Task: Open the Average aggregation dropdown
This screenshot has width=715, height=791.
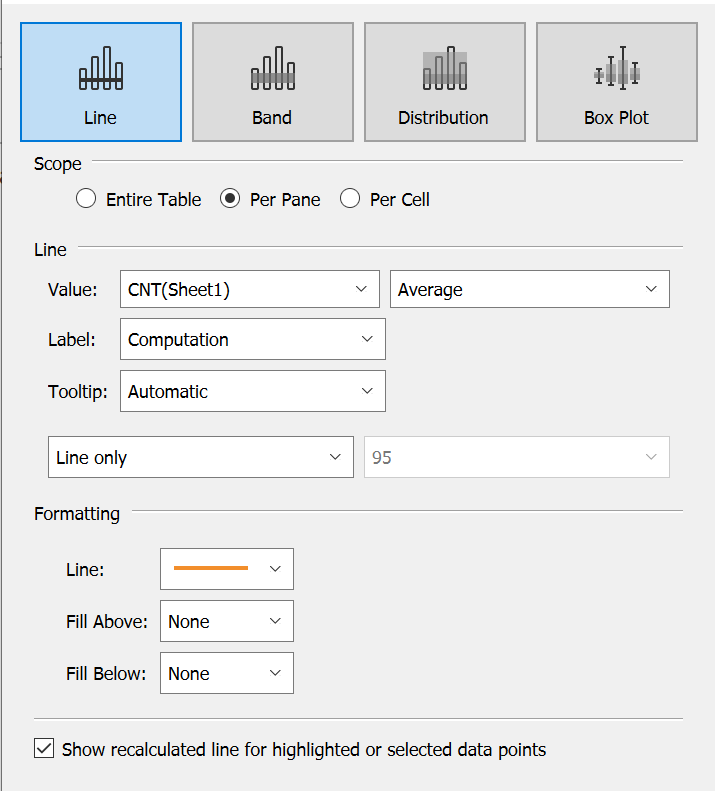Action: (529, 290)
